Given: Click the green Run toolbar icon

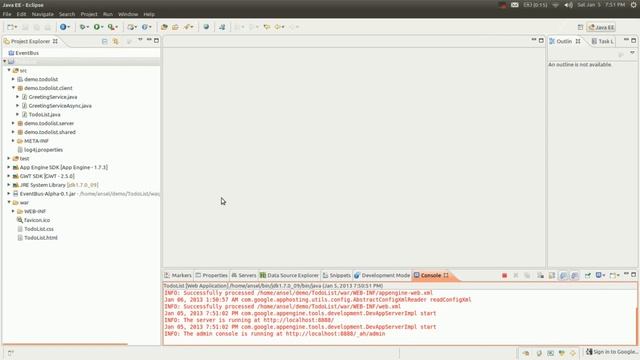Looking at the screenshot, I should [97, 27].
